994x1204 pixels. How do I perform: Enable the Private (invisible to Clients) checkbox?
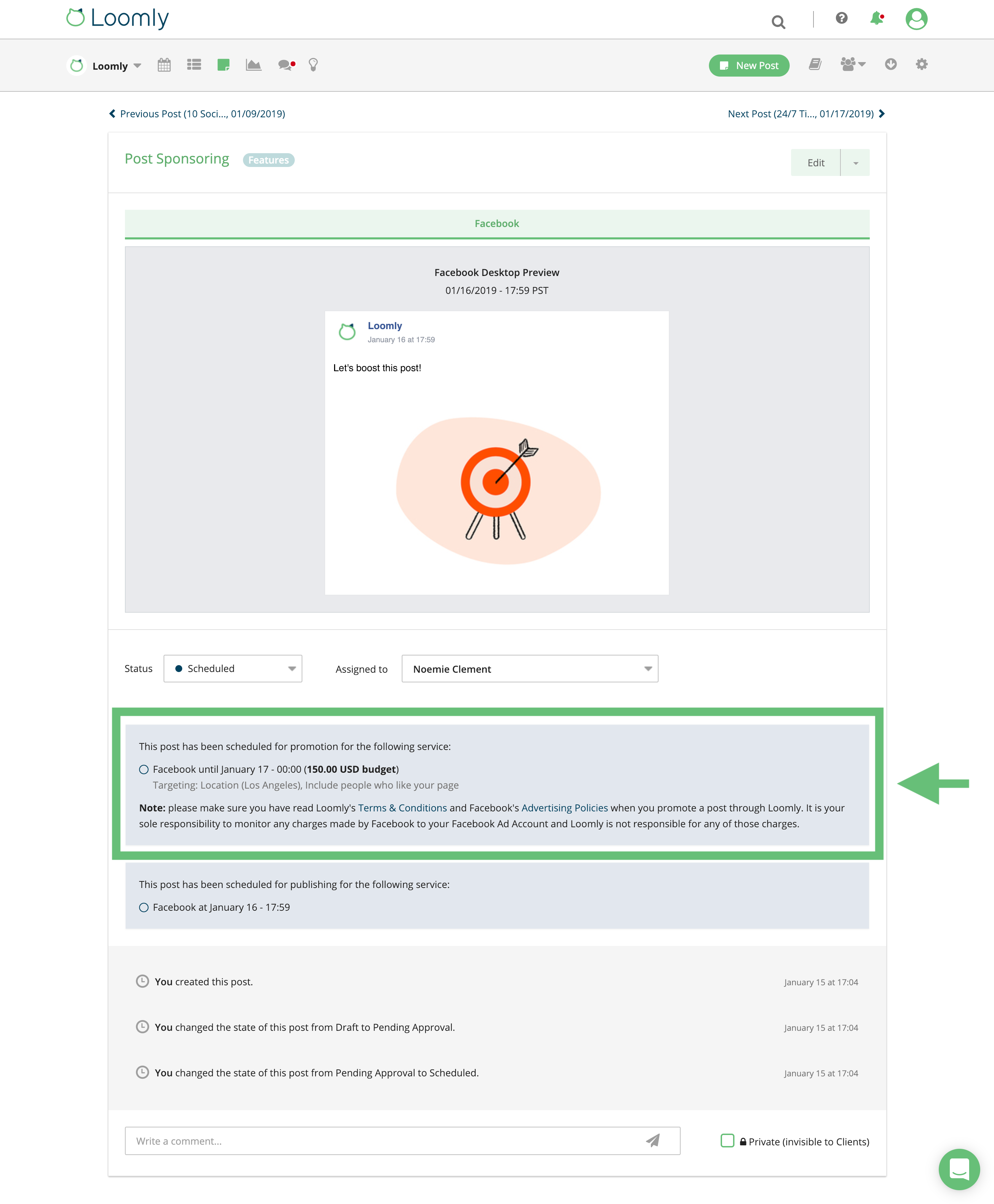click(x=727, y=1141)
